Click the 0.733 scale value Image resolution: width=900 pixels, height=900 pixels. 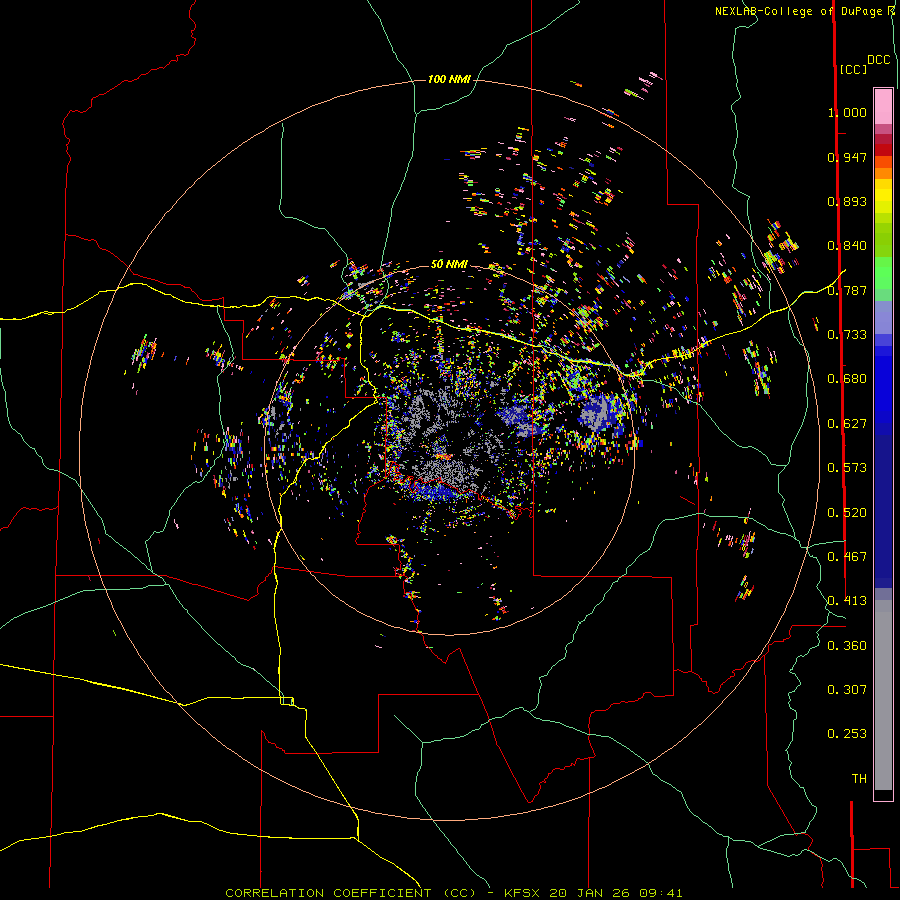pos(847,335)
